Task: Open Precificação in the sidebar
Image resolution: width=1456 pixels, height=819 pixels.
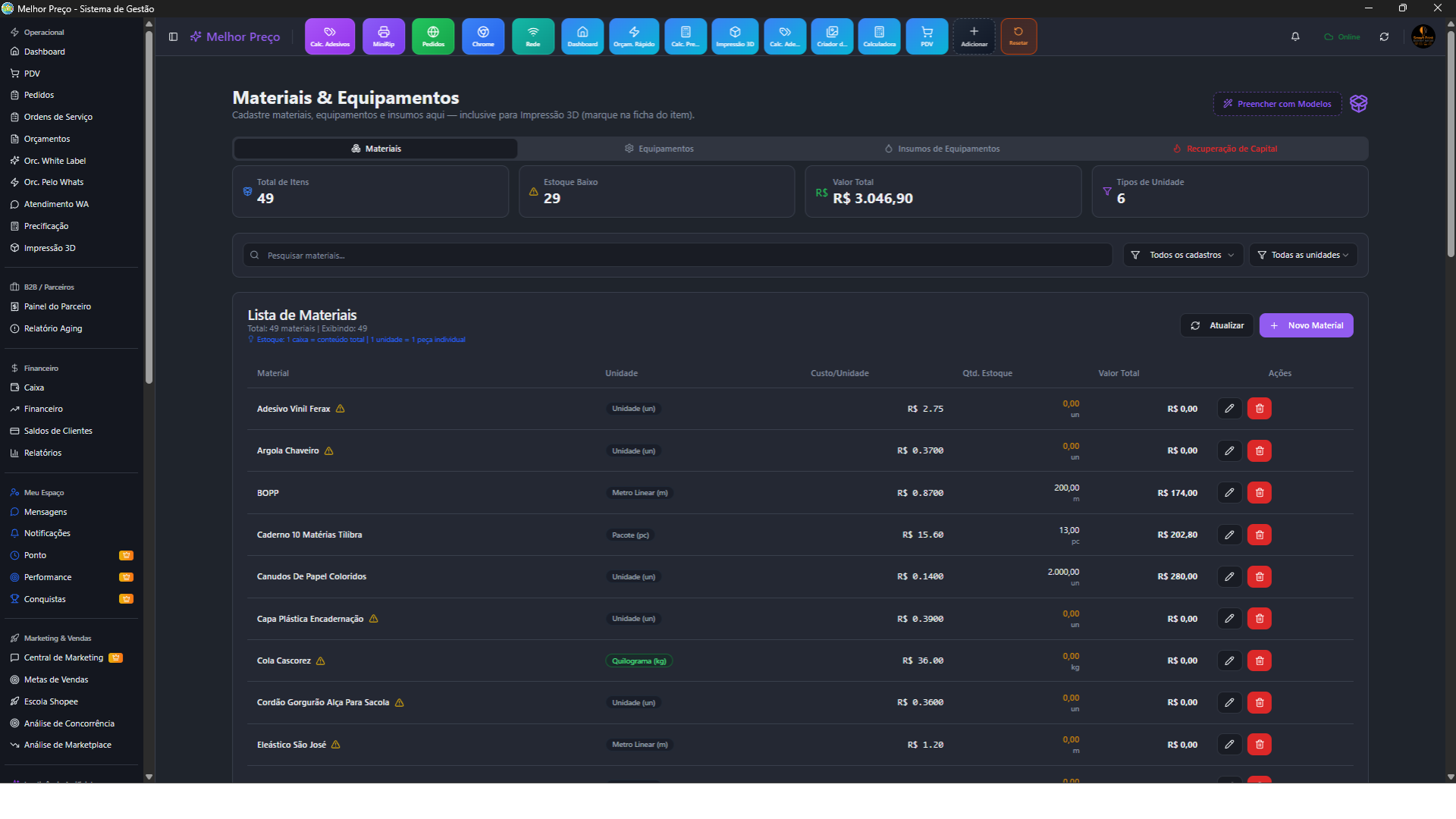Action: pyautogui.click(x=46, y=226)
